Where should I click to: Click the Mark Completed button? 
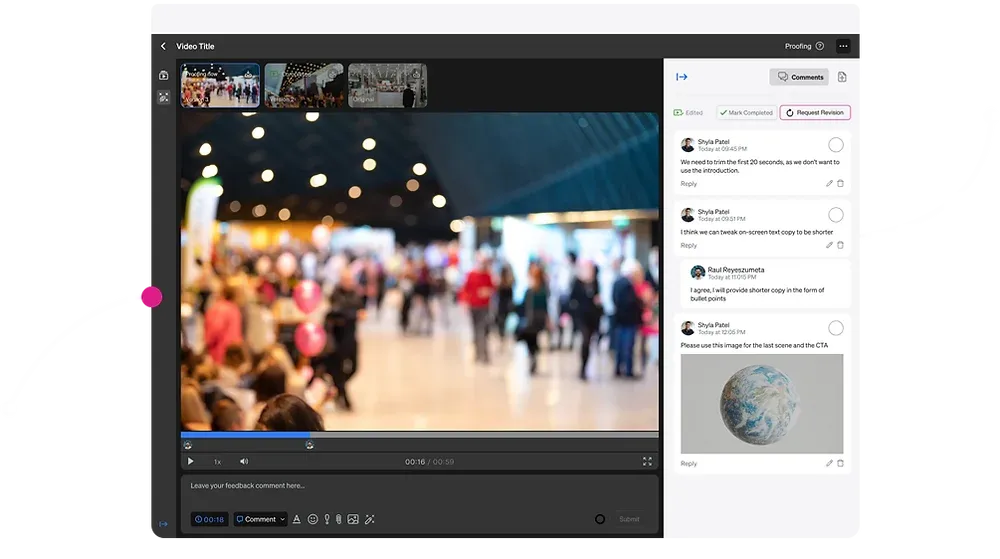click(746, 113)
